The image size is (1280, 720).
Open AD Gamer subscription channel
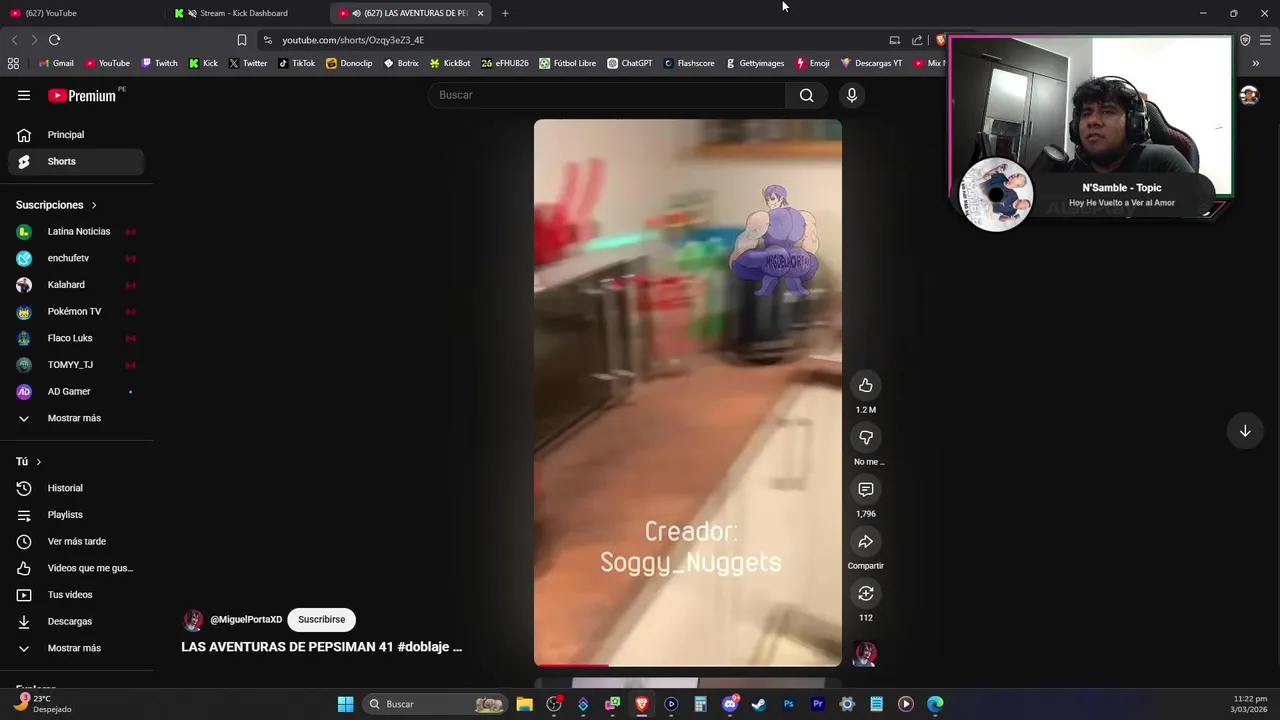[x=76, y=392]
